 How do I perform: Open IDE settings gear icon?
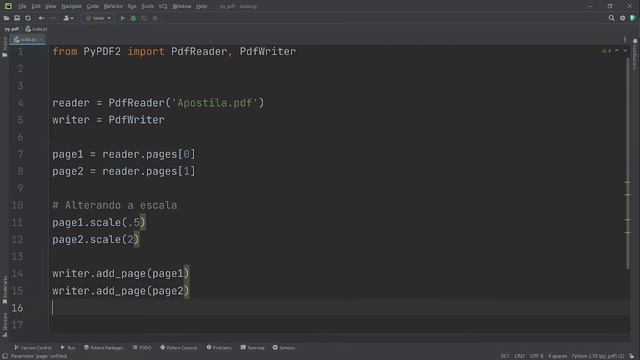622,18
